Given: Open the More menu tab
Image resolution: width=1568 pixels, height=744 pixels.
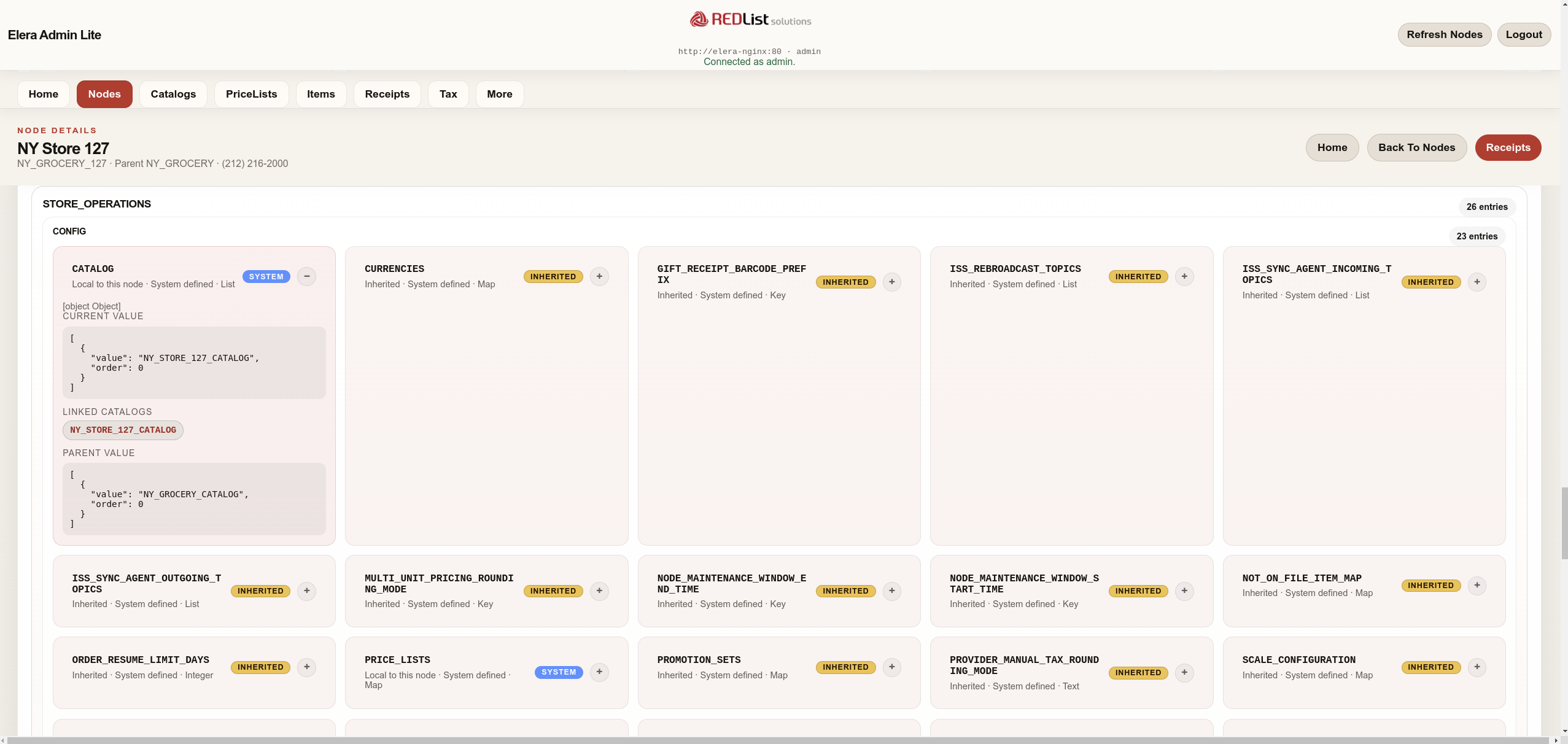Looking at the screenshot, I should pos(499,94).
